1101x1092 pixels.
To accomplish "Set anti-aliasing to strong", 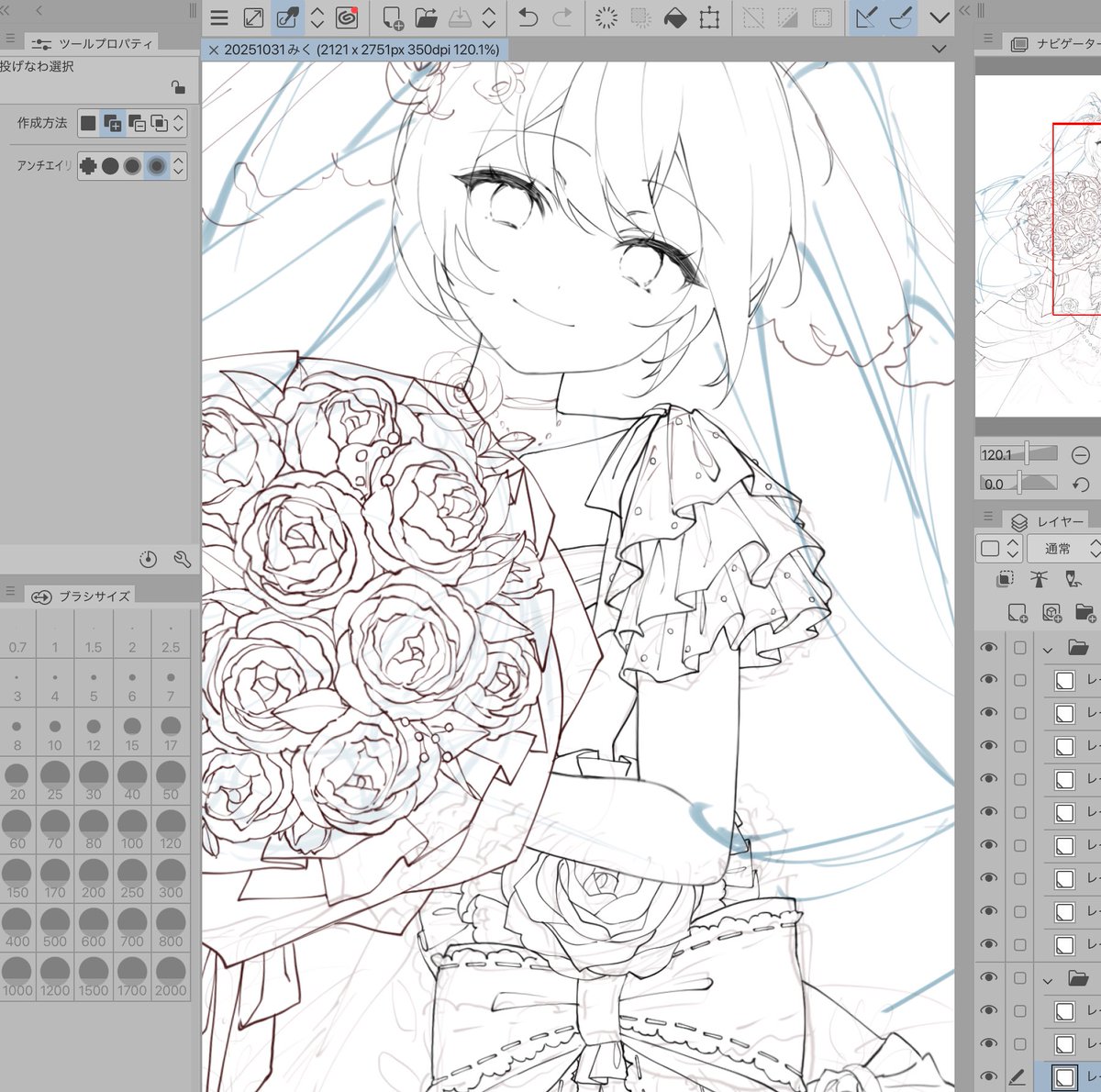I will point(157,166).
